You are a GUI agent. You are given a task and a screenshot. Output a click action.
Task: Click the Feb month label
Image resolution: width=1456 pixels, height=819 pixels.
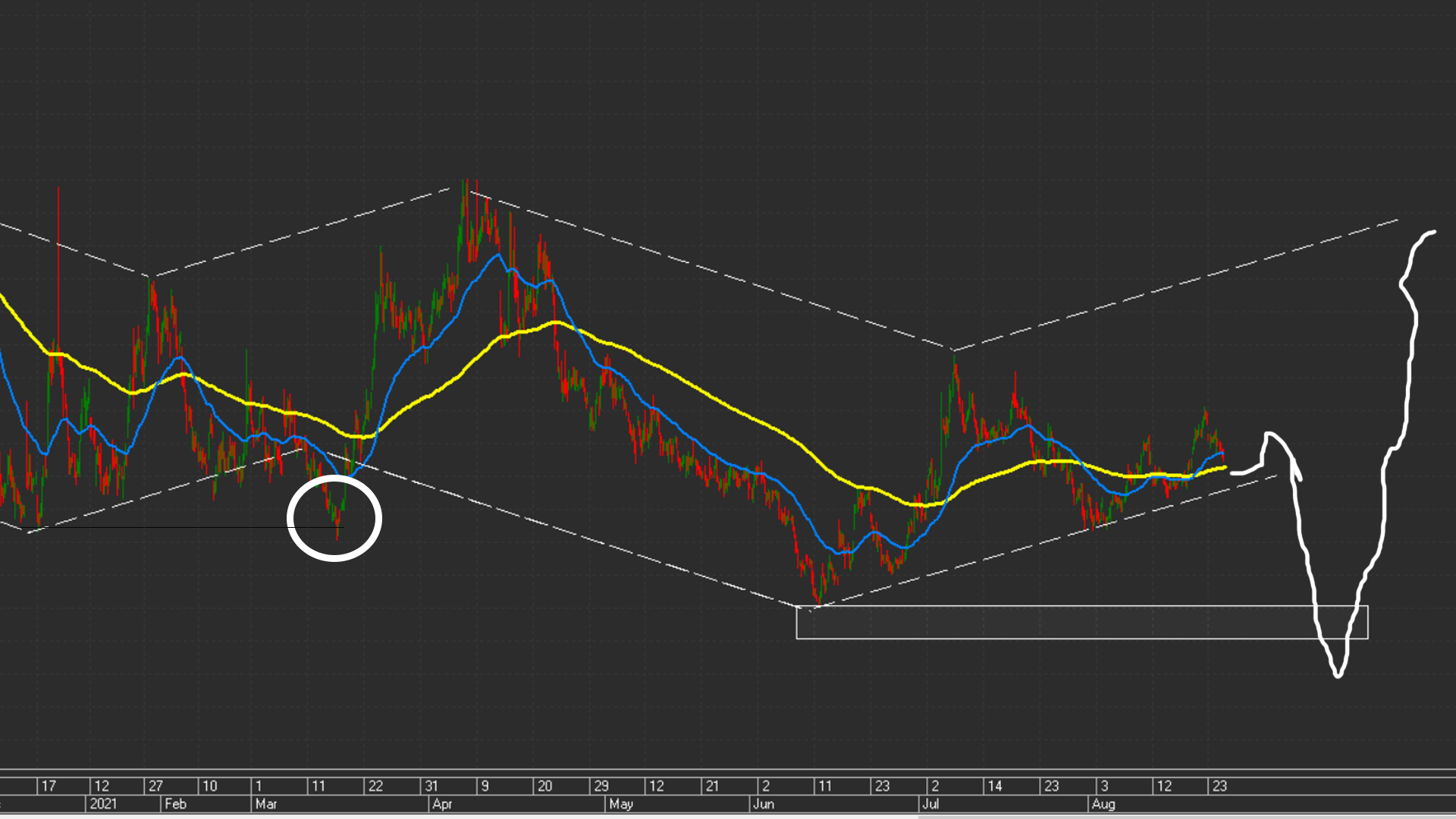click(175, 804)
